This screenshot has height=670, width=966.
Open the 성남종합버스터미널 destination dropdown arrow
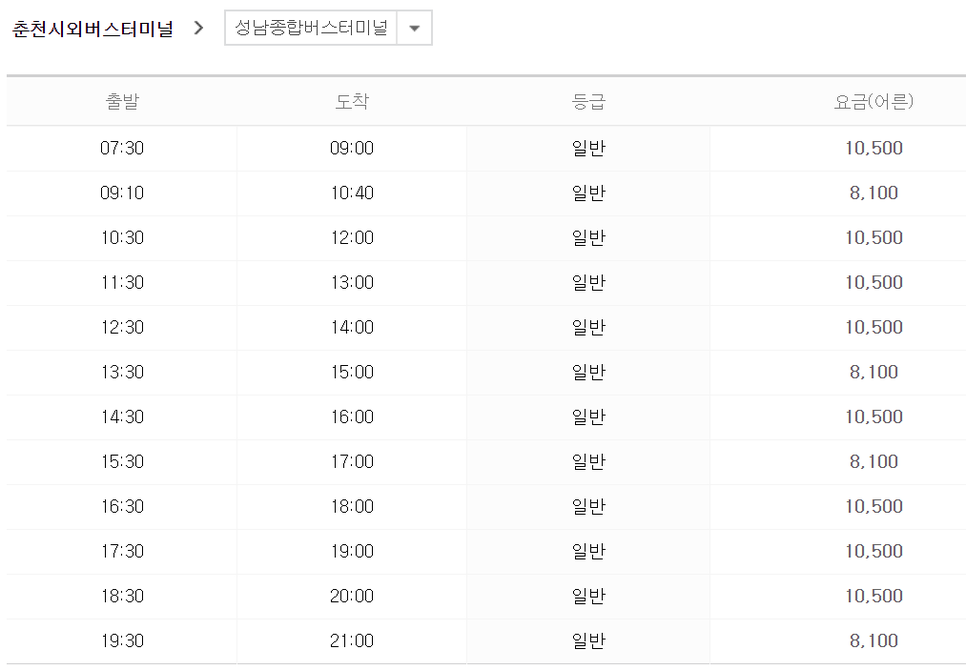(x=415, y=28)
